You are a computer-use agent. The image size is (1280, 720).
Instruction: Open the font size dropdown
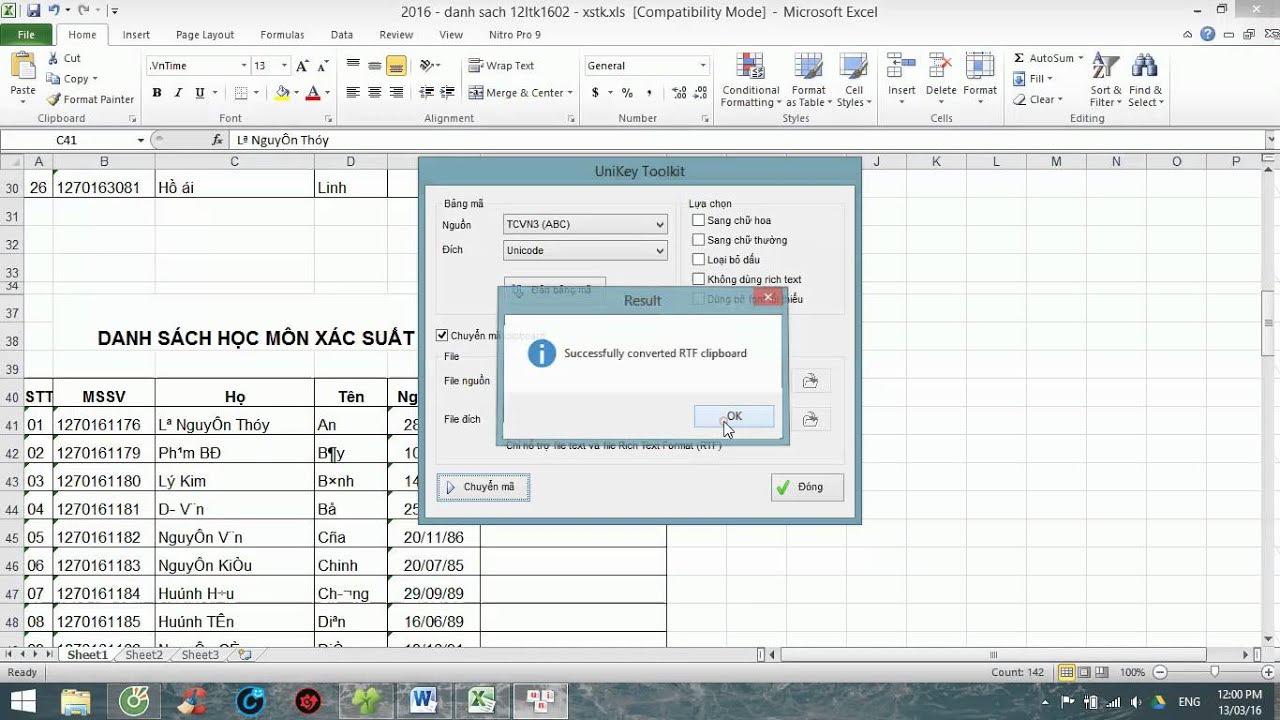[x=284, y=66]
